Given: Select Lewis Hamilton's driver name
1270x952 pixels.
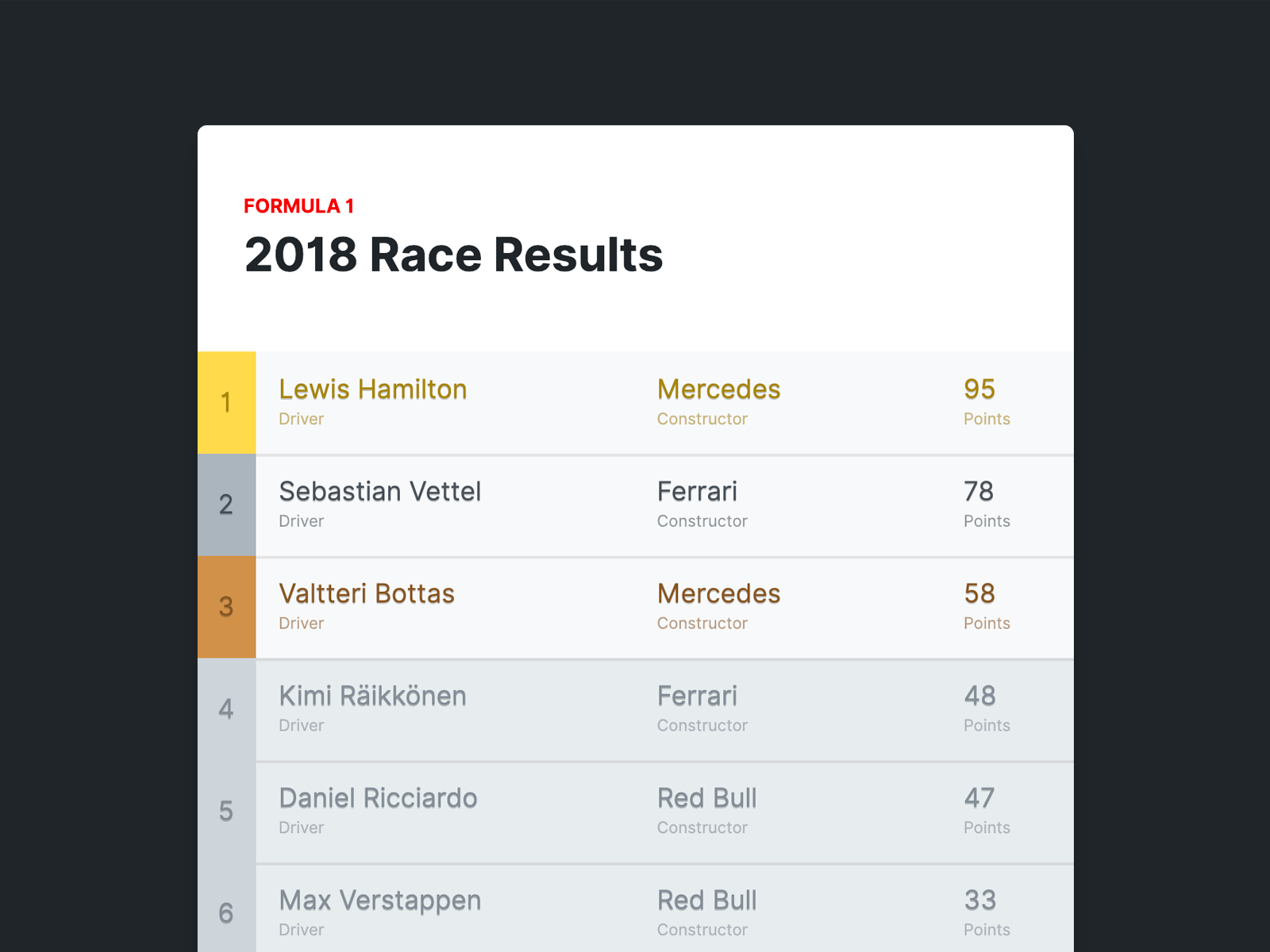Looking at the screenshot, I should [373, 390].
